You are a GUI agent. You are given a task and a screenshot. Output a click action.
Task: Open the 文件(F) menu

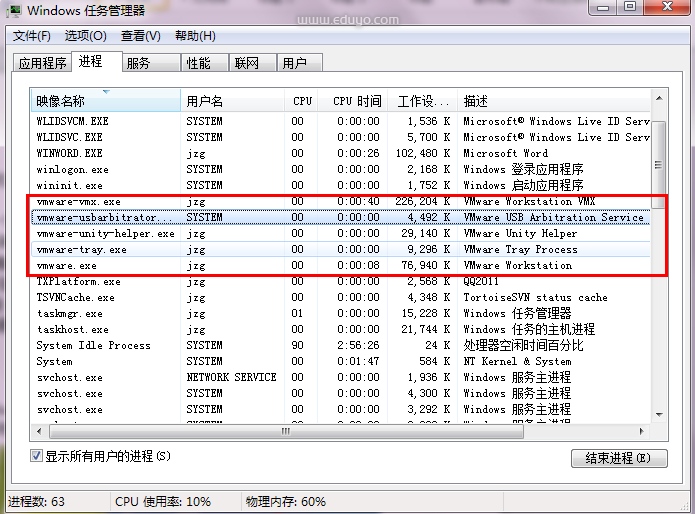[x=32, y=36]
